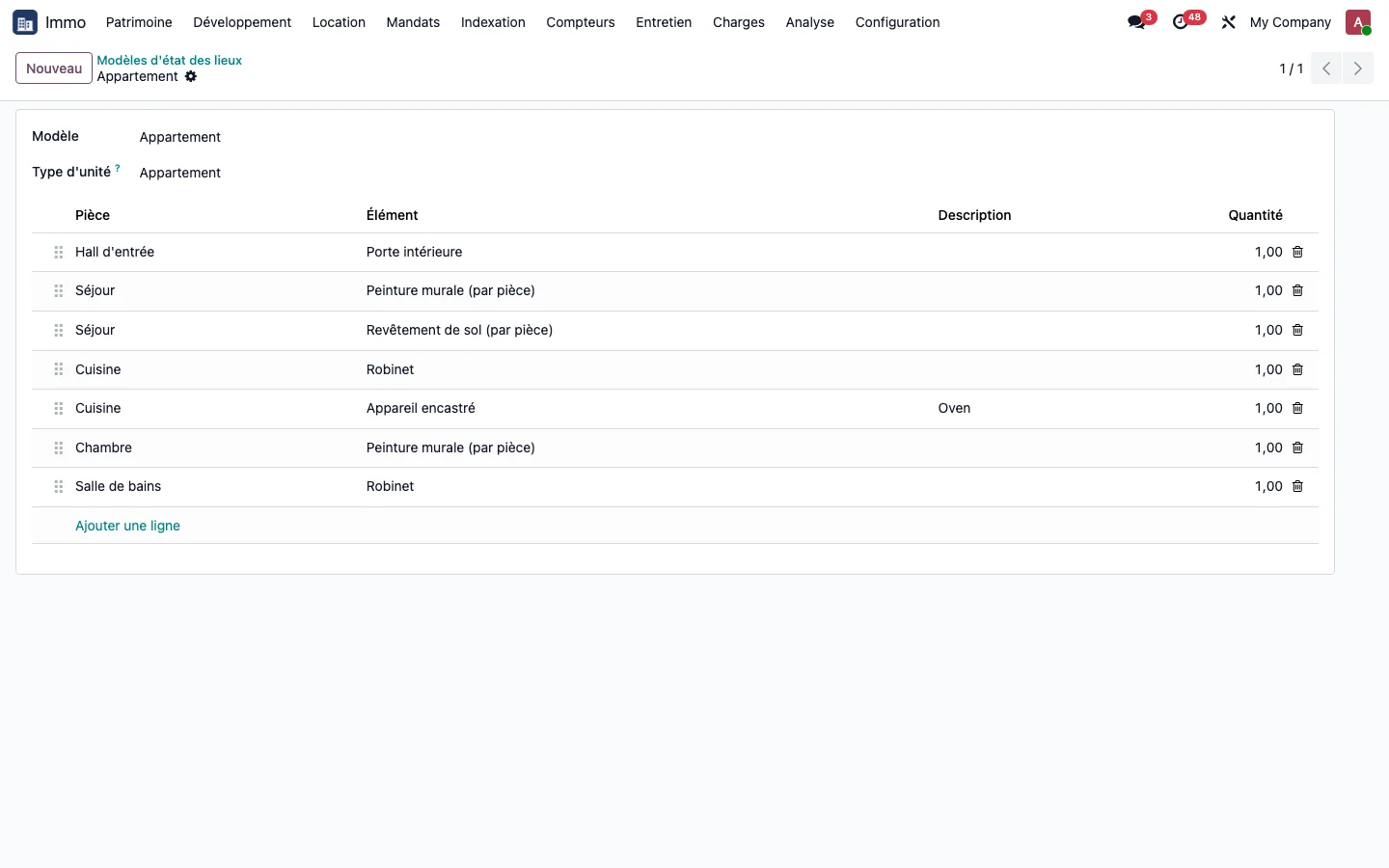Open the Analyse menu
Screen dimensions: 1389x868
(810, 22)
